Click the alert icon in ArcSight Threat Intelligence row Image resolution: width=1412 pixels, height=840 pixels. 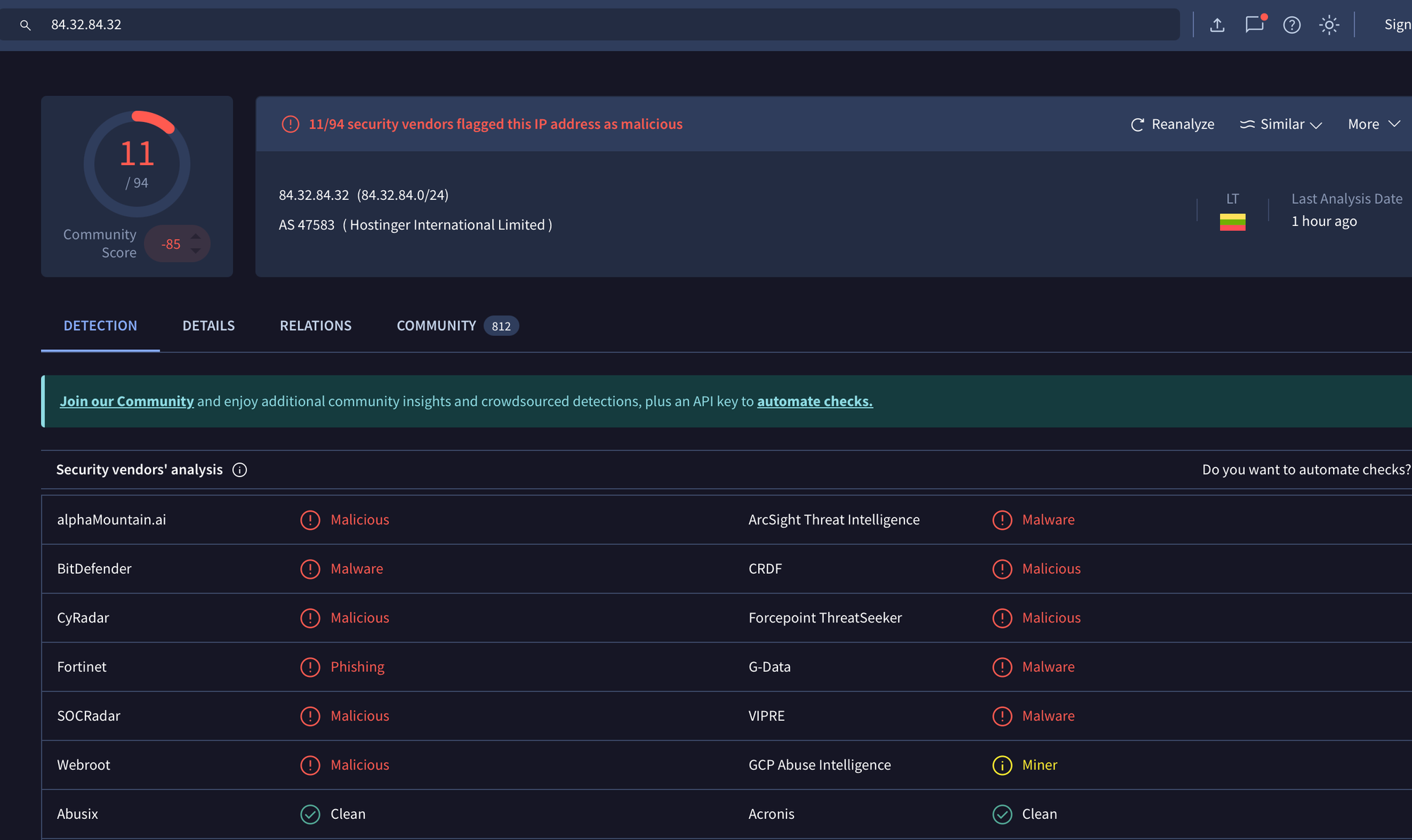pos(1002,520)
